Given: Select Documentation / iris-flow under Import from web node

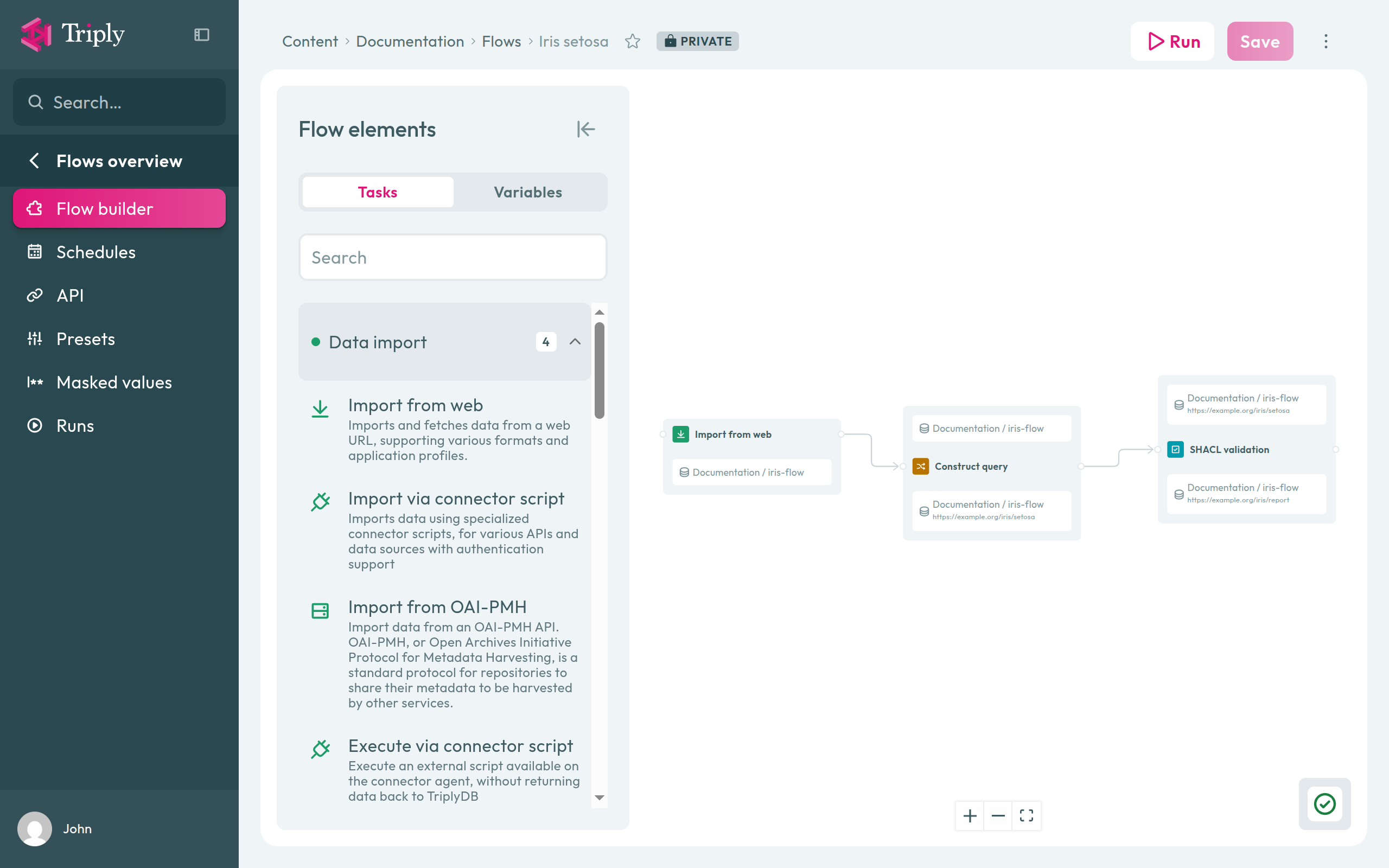Looking at the screenshot, I should (752, 472).
